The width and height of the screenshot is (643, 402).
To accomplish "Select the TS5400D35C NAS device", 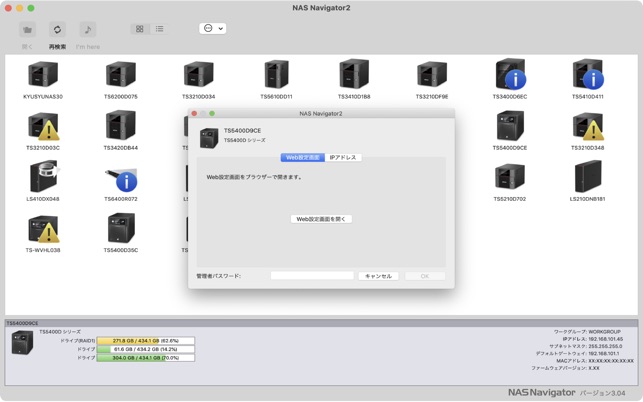I will click(x=121, y=233).
